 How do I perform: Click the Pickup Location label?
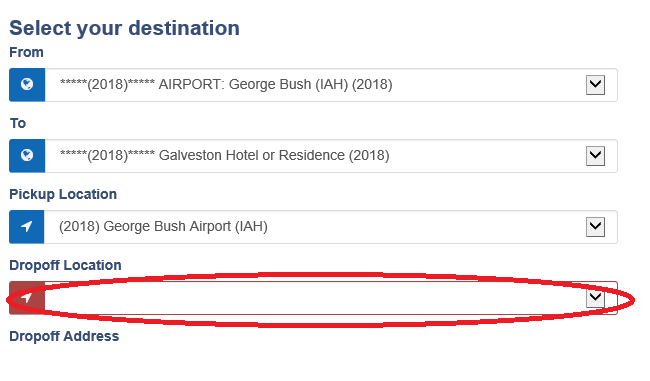pyautogui.click(x=63, y=194)
